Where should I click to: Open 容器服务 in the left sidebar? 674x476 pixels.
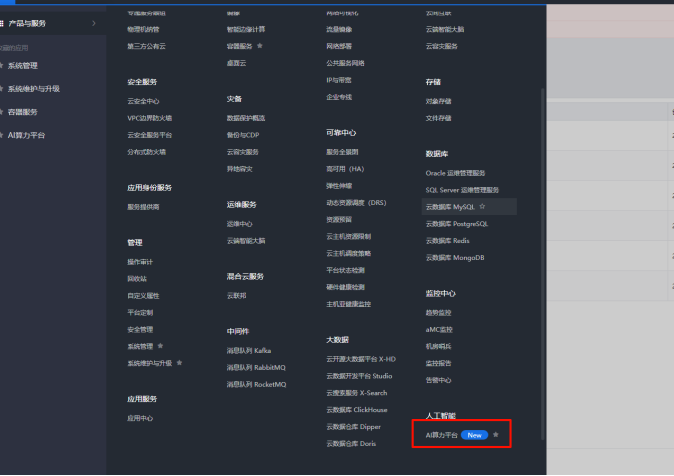point(23,112)
